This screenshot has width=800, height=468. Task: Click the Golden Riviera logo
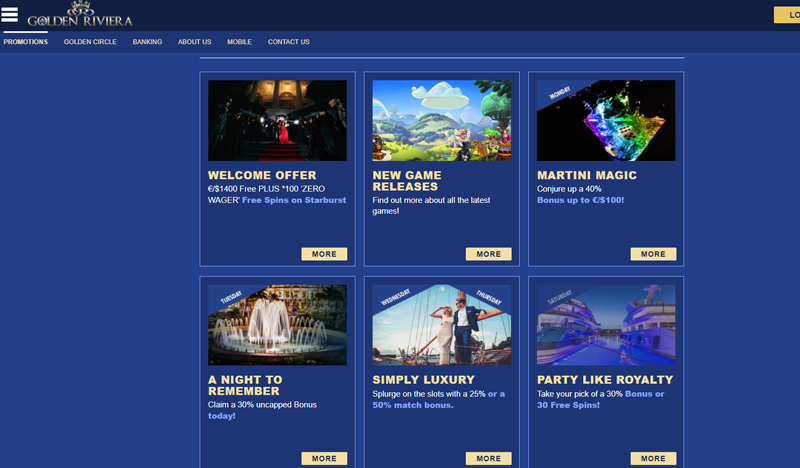coord(80,15)
